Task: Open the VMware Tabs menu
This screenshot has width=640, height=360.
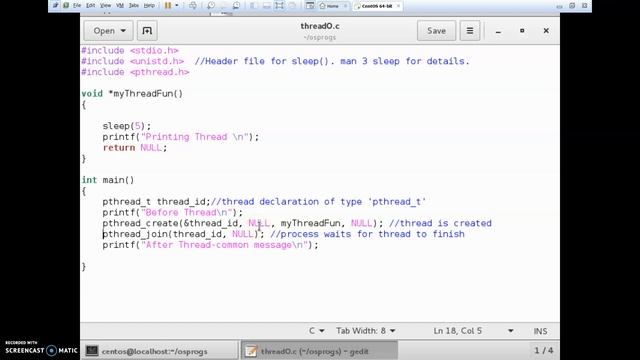Action: [x=134, y=5]
